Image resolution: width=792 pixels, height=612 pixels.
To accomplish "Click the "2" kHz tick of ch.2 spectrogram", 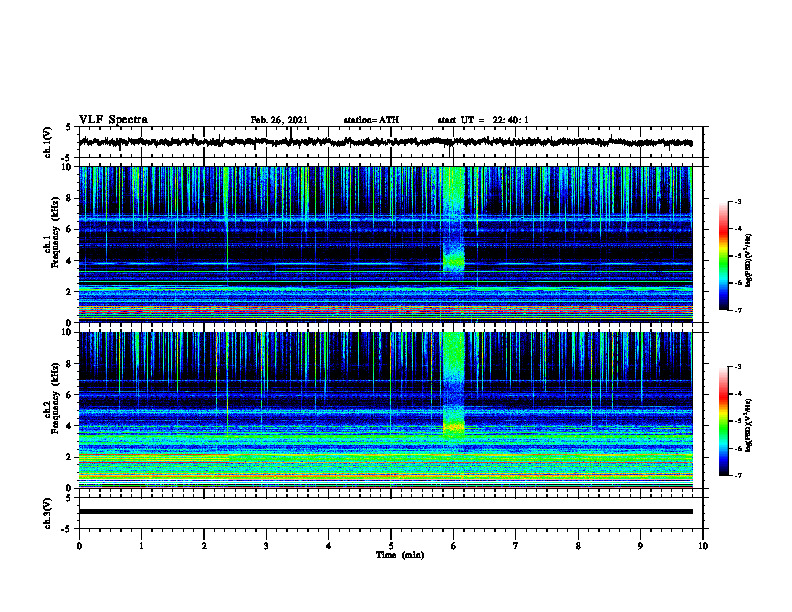I will (69, 457).
